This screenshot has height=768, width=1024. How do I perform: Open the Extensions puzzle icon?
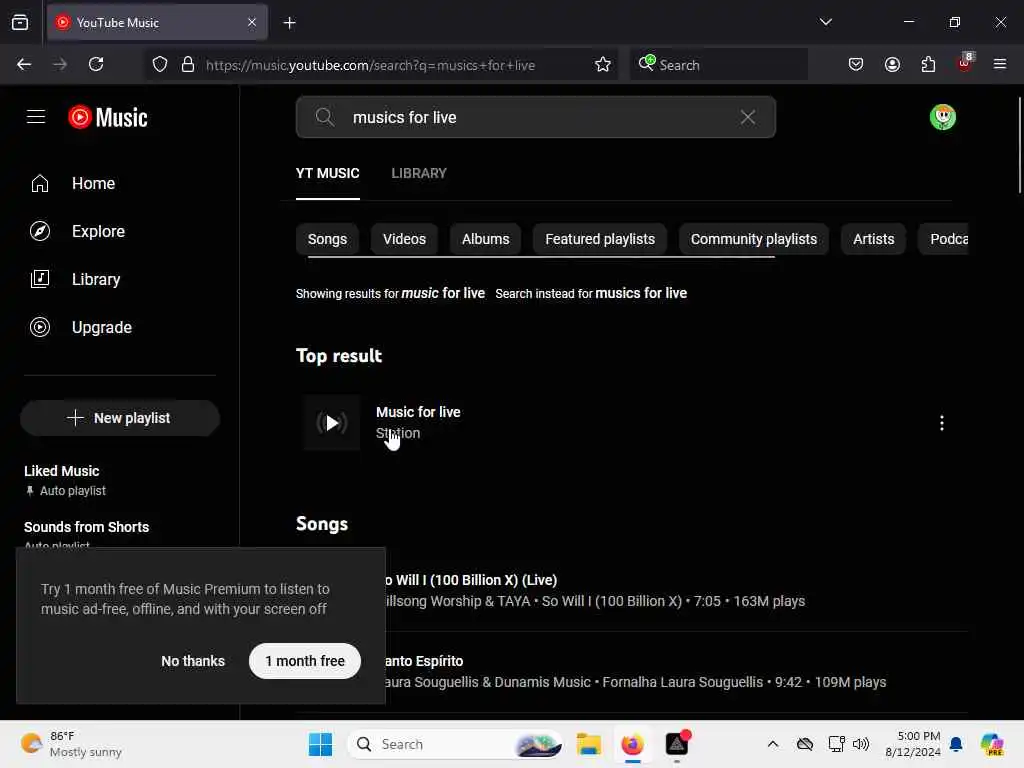[x=928, y=65]
